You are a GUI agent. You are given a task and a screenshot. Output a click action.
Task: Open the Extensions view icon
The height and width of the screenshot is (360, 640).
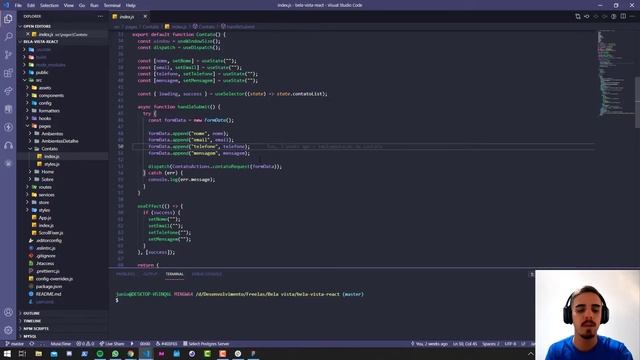[x=8, y=73]
